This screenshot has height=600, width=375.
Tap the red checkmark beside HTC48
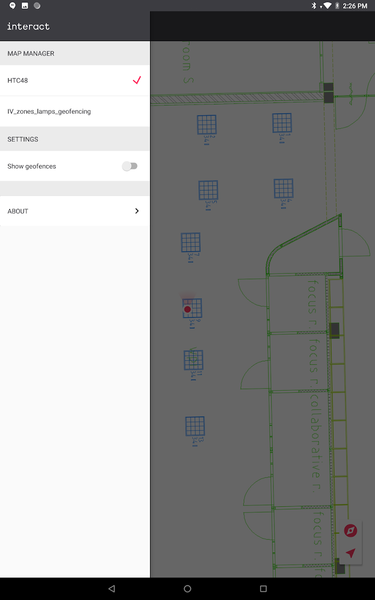[137, 80]
